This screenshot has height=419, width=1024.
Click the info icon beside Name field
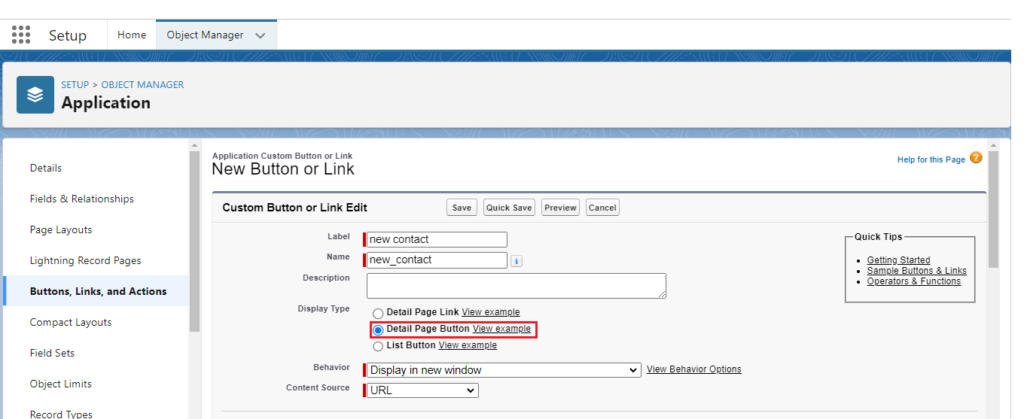pyautogui.click(x=517, y=261)
